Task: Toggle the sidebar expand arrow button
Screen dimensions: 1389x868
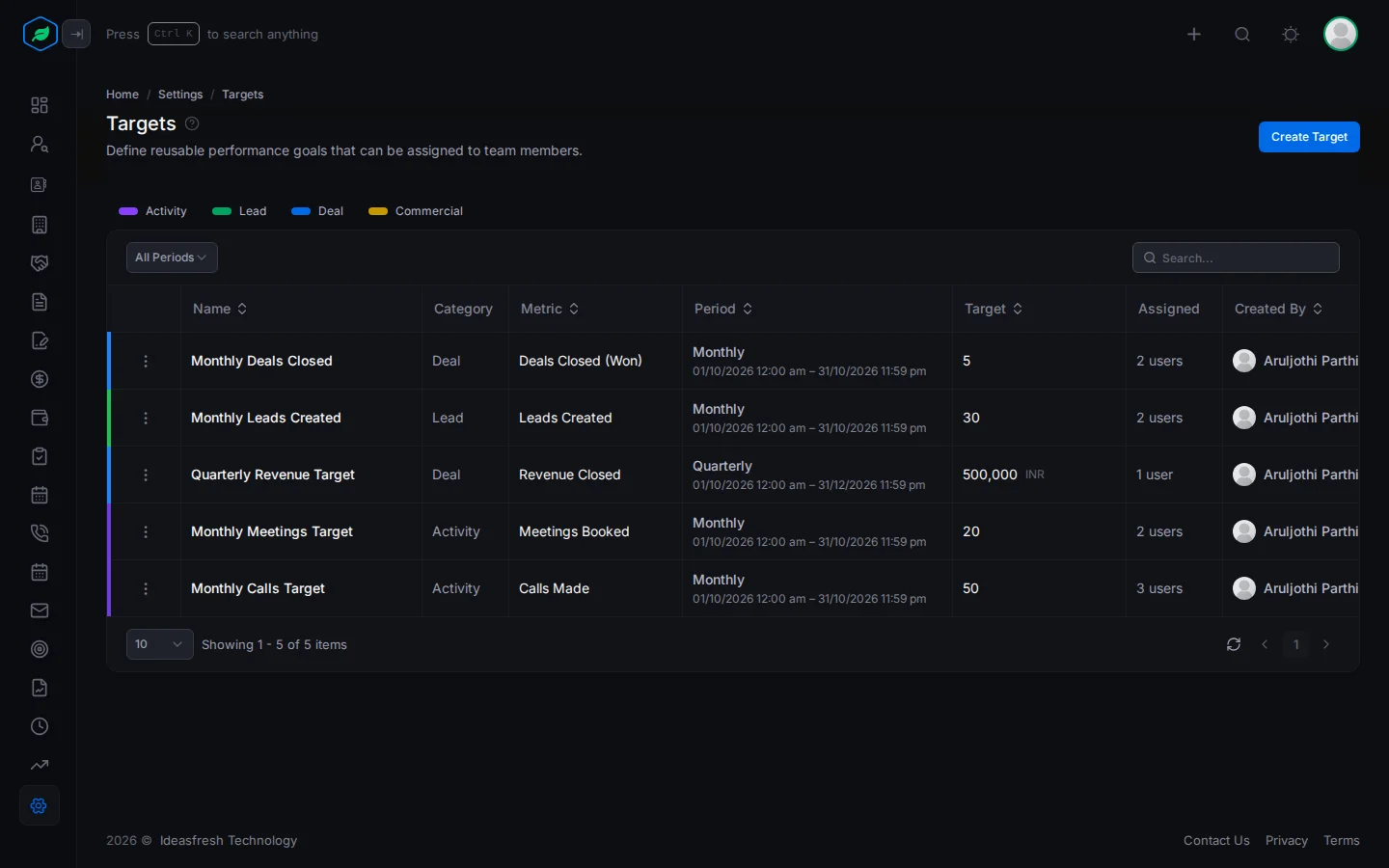Action: click(x=76, y=34)
